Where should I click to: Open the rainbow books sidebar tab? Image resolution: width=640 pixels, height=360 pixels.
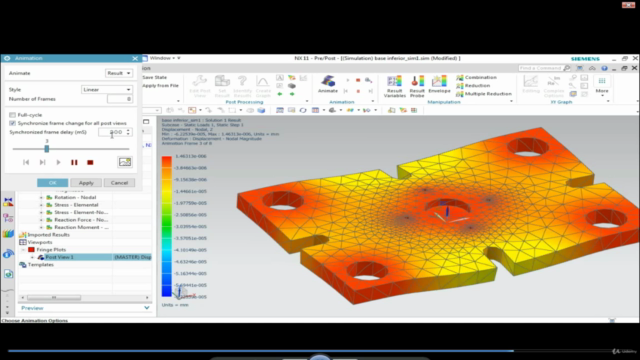8,234
